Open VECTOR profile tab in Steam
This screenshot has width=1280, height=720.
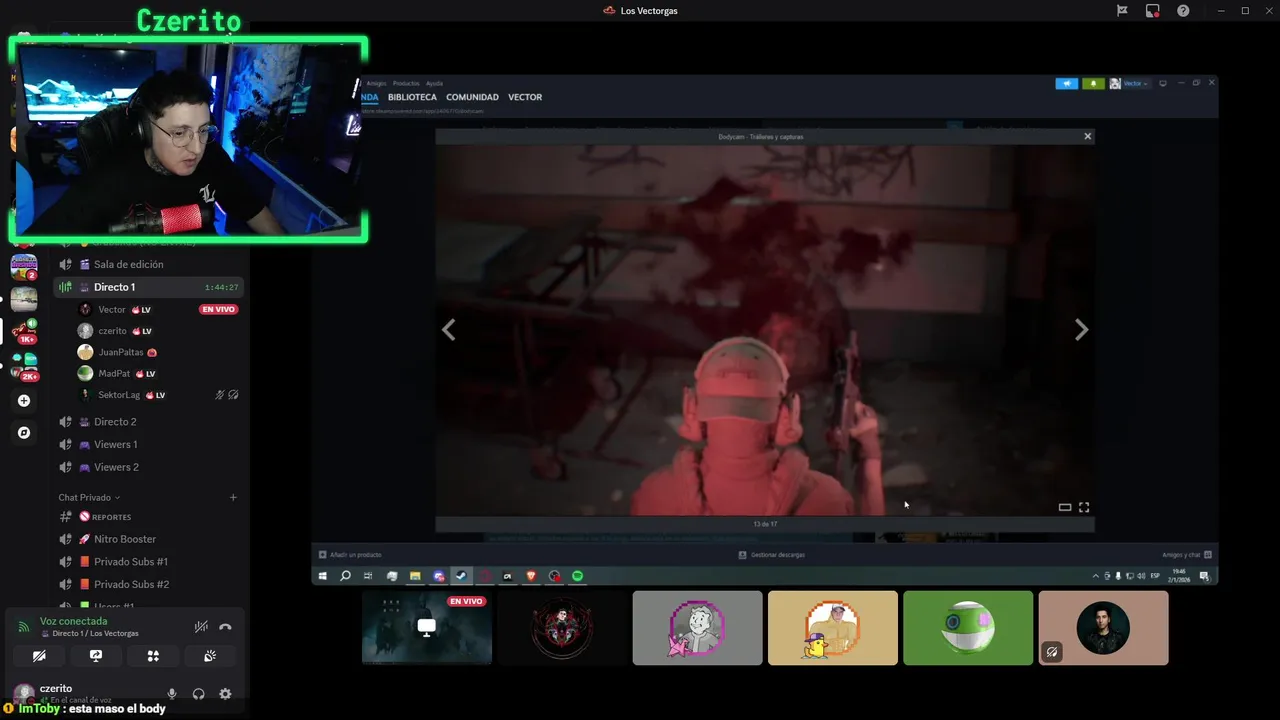click(x=525, y=97)
